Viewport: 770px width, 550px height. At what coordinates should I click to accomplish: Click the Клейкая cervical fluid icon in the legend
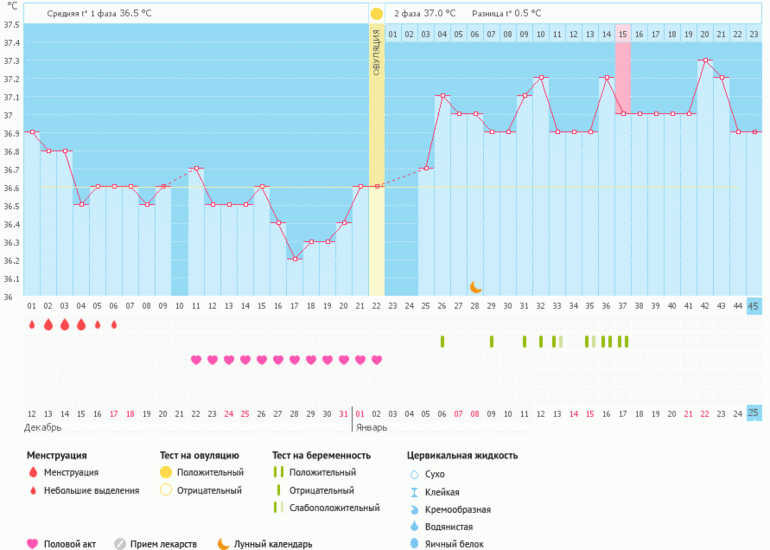[414, 492]
